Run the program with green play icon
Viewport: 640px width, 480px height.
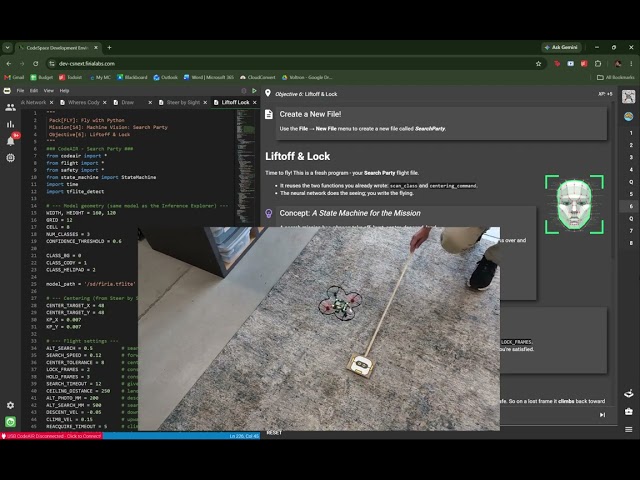[x=254, y=91]
